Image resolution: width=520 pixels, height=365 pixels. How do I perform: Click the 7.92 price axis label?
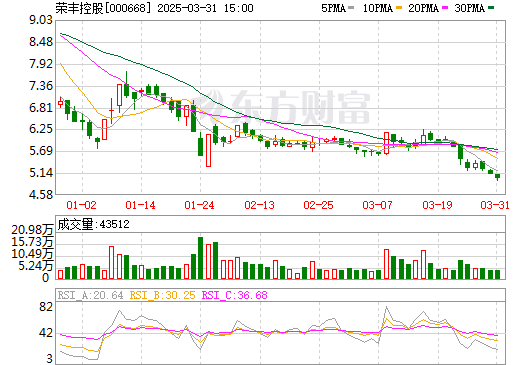41,64
